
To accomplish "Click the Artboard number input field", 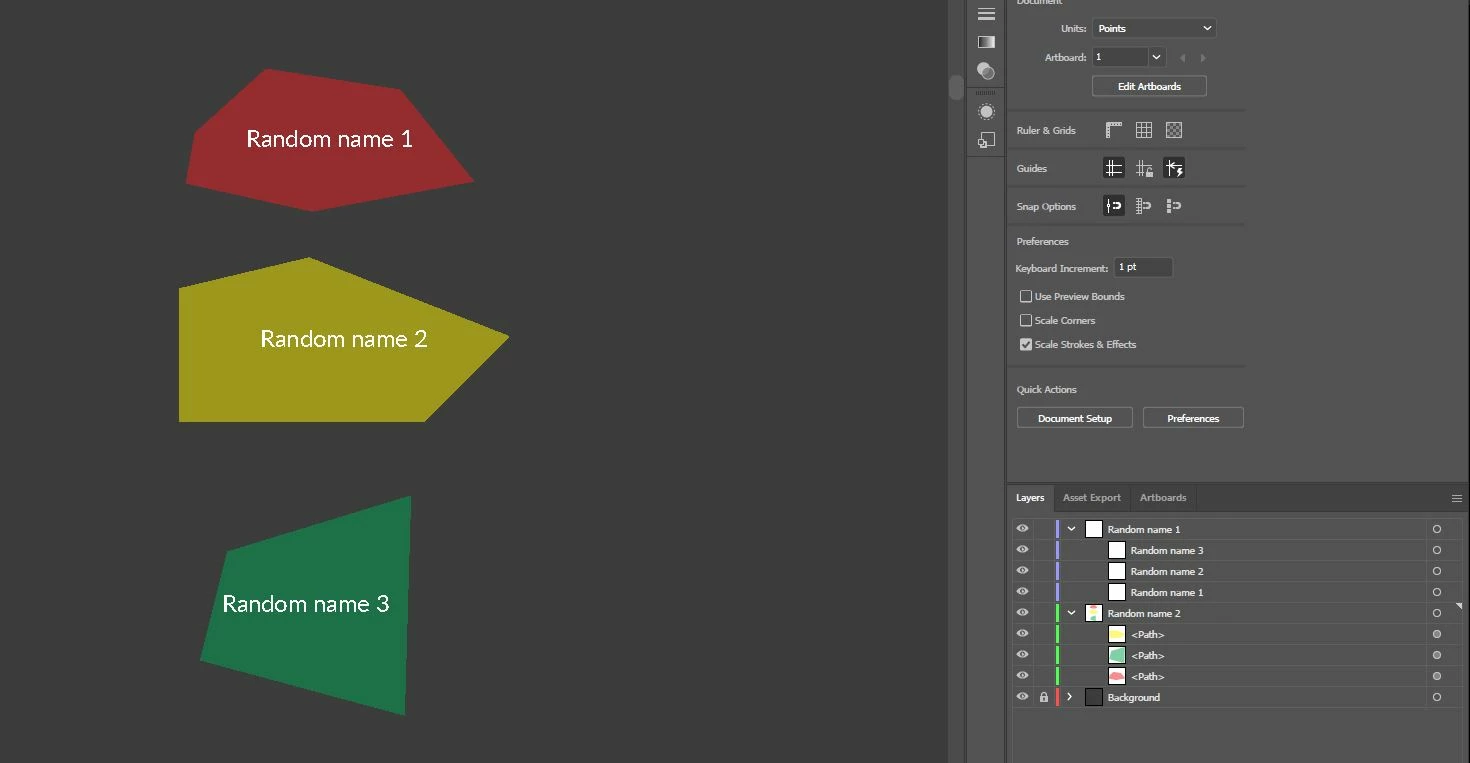I will 1120,58.
